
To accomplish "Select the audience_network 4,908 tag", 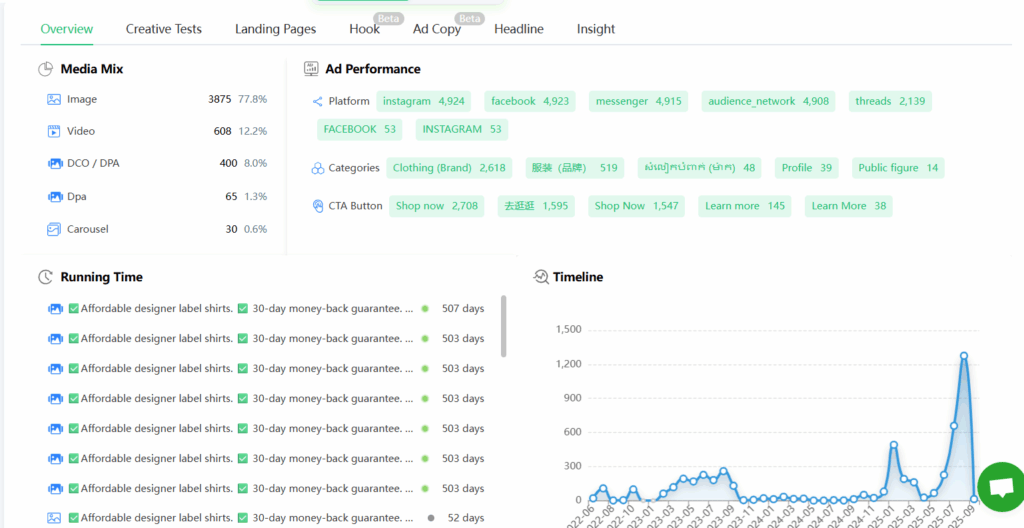I will pos(769,101).
